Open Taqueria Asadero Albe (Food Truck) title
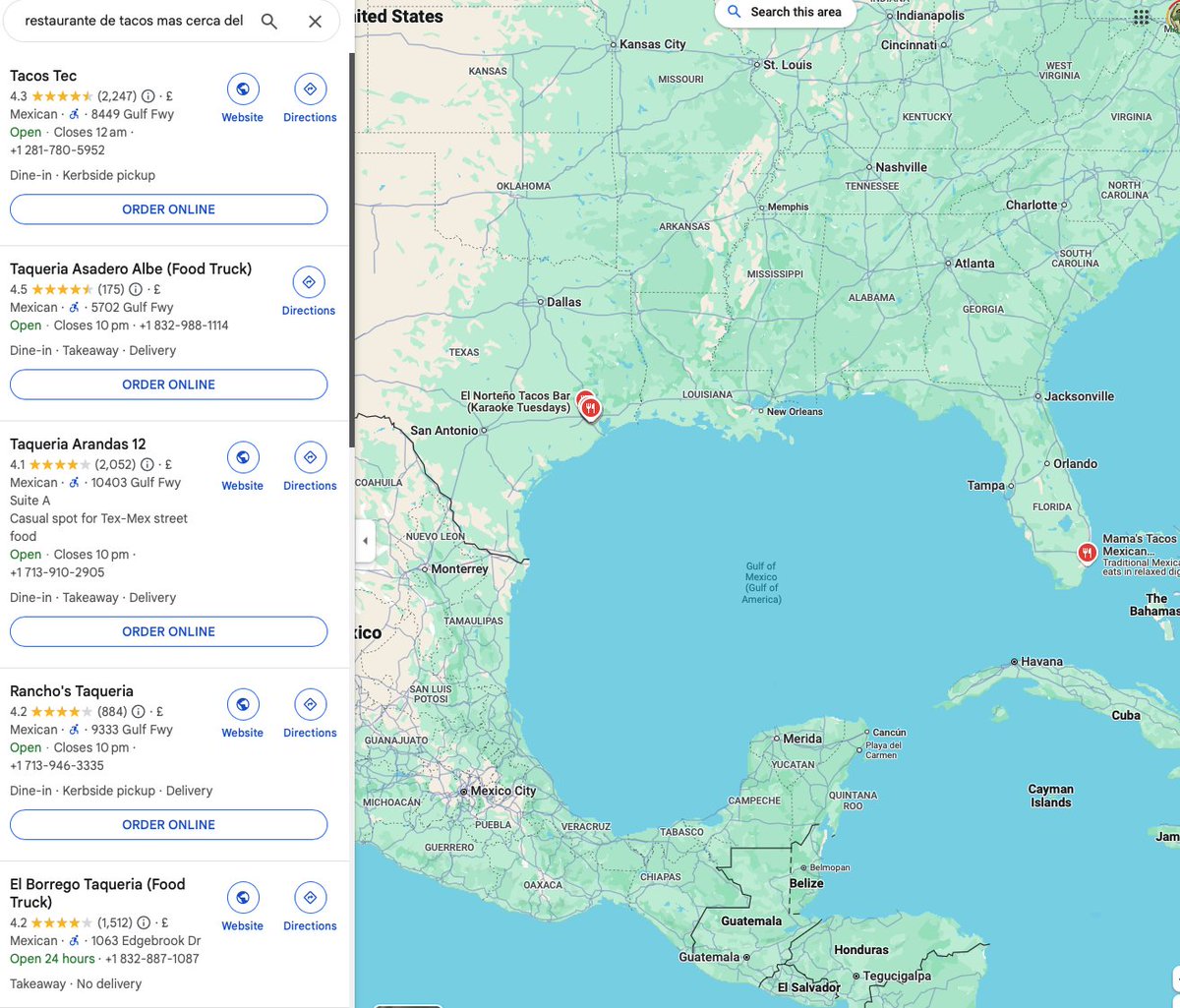 [x=131, y=268]
